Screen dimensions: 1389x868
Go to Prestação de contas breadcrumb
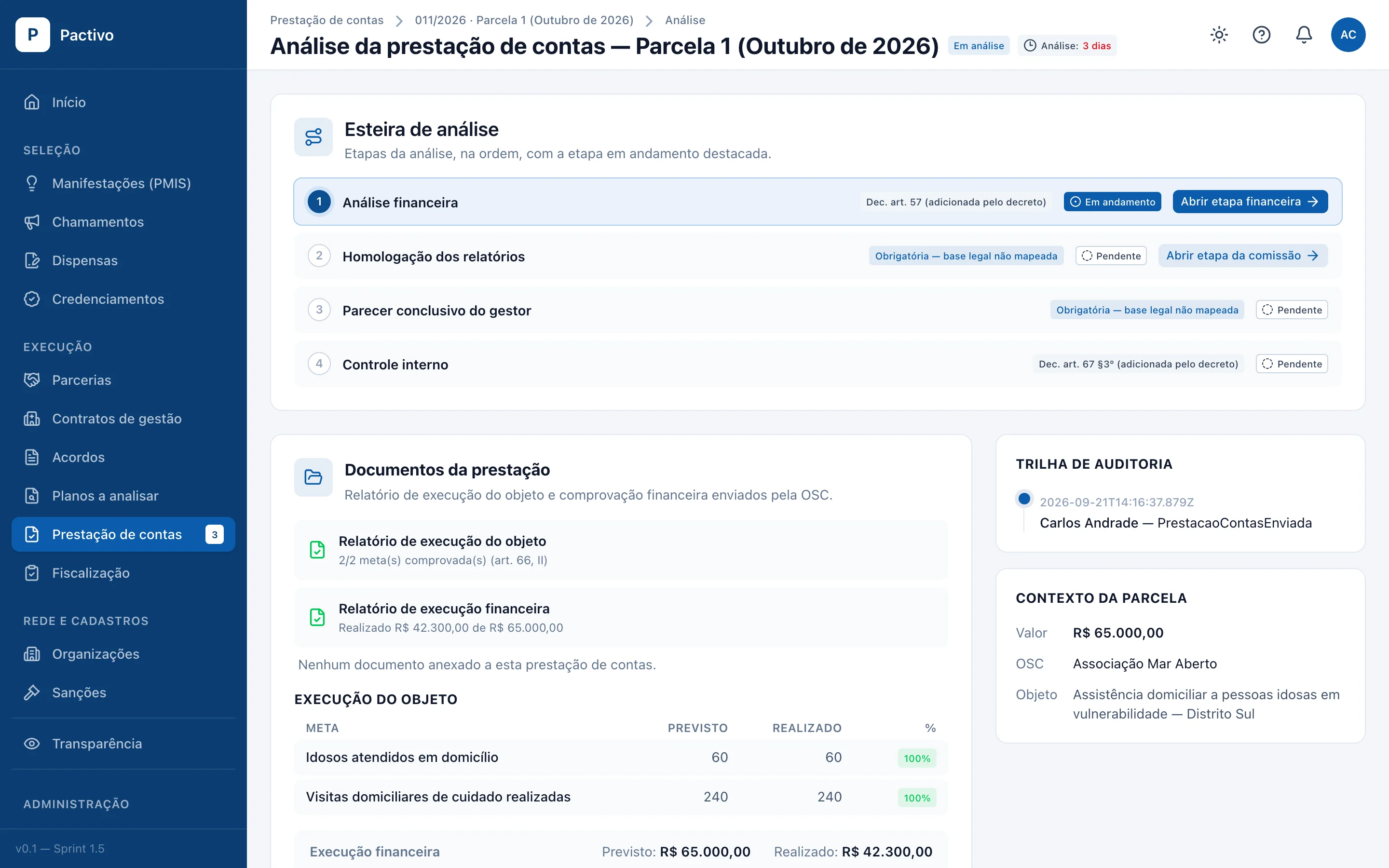[x=327, y=20]
